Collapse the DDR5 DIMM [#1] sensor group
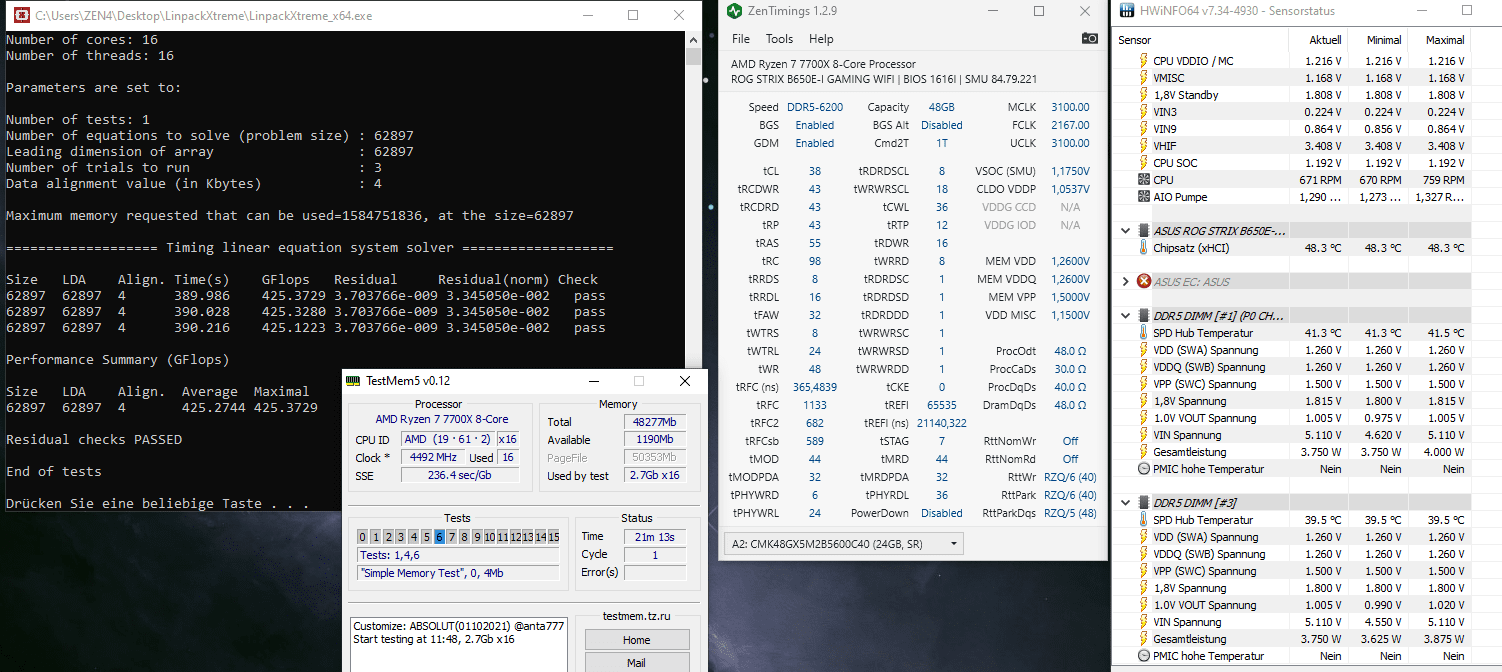The image size is (1502, 672). click(x=1126, y=316)
